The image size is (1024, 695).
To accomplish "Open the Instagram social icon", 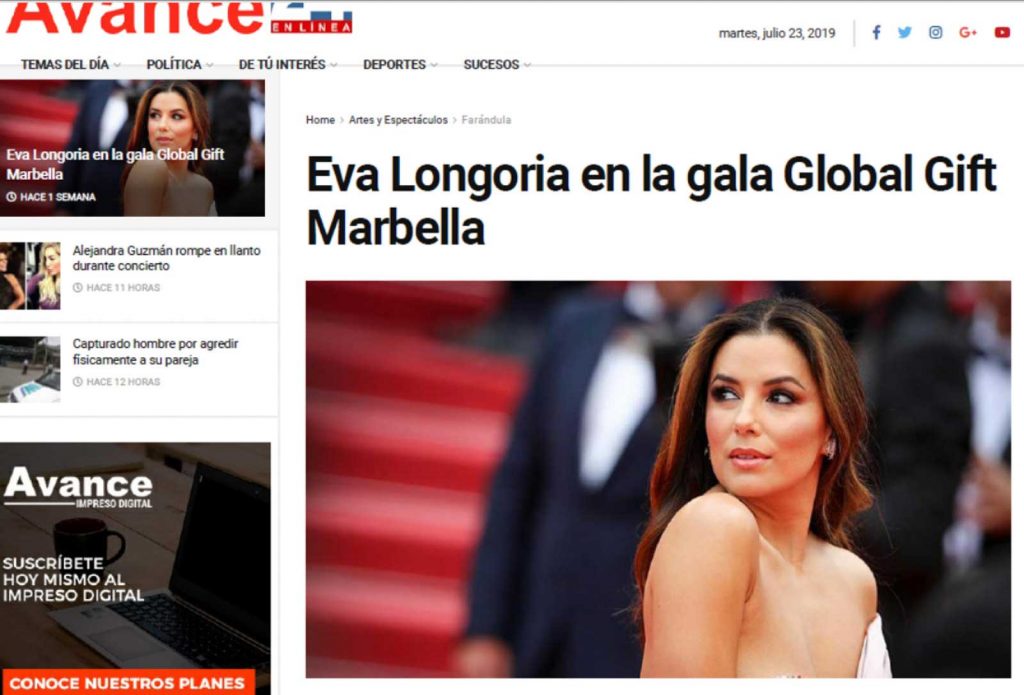I will pyautogui.click(x=936, y=33).
